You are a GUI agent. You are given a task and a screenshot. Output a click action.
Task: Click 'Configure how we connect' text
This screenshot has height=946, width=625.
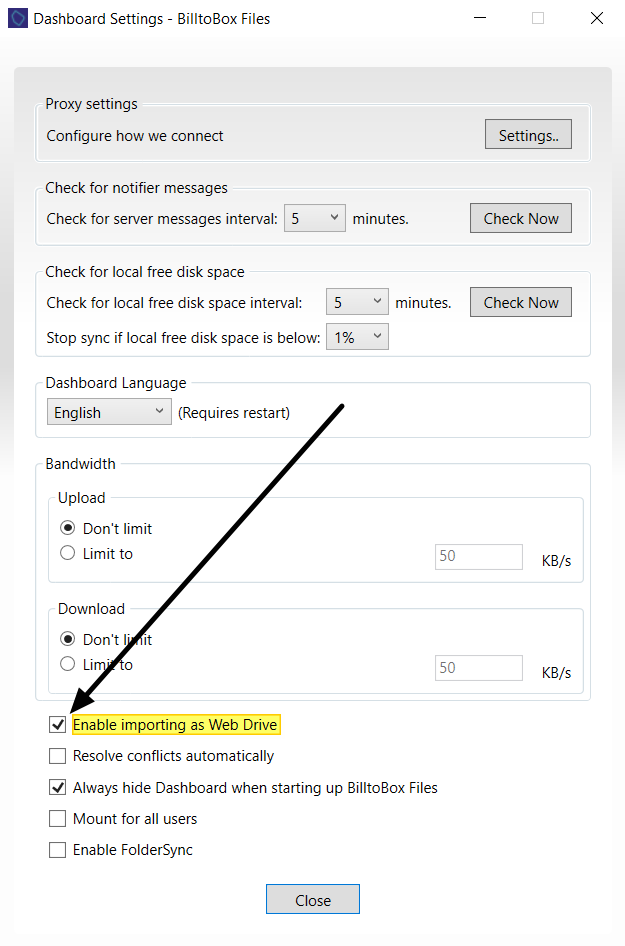pos(135,136)
